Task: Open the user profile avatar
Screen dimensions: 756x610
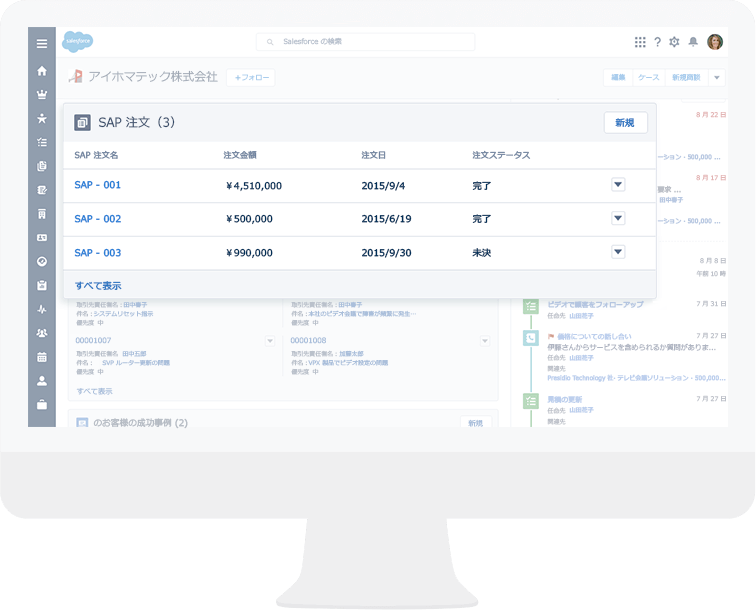Action: [715, 42]
